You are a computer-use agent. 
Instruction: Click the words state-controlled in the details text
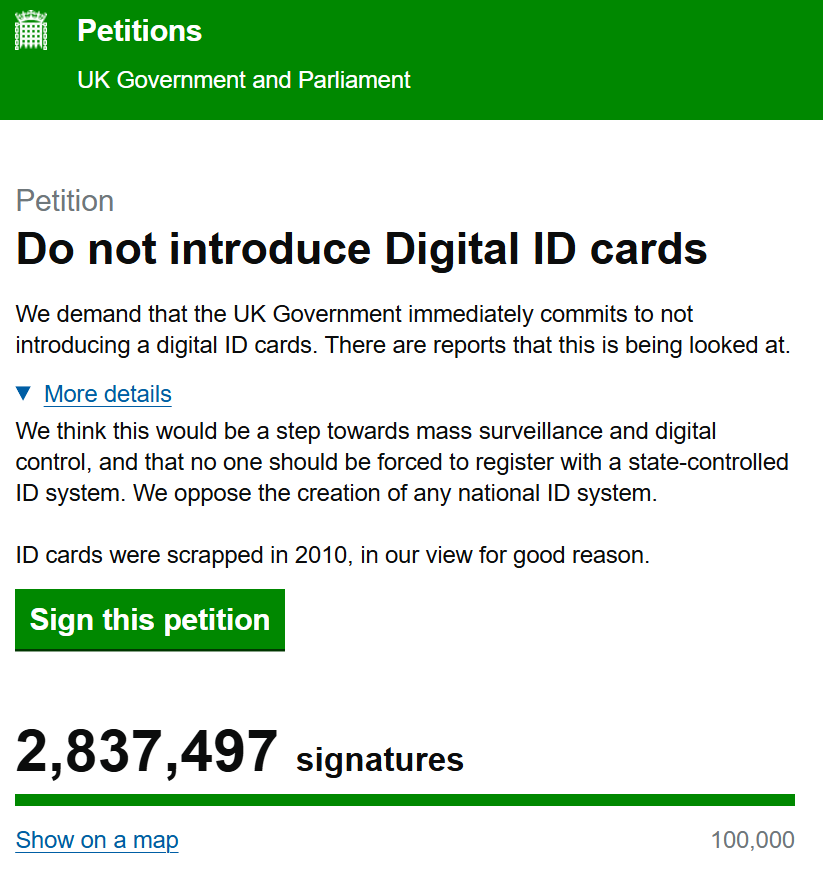pos(684,463)
